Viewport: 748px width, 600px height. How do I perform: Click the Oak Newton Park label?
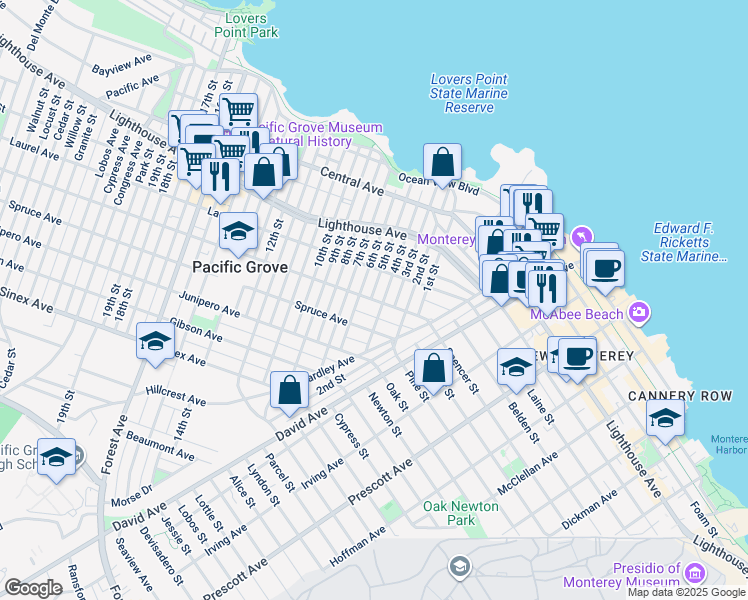(x=461, y=513)
